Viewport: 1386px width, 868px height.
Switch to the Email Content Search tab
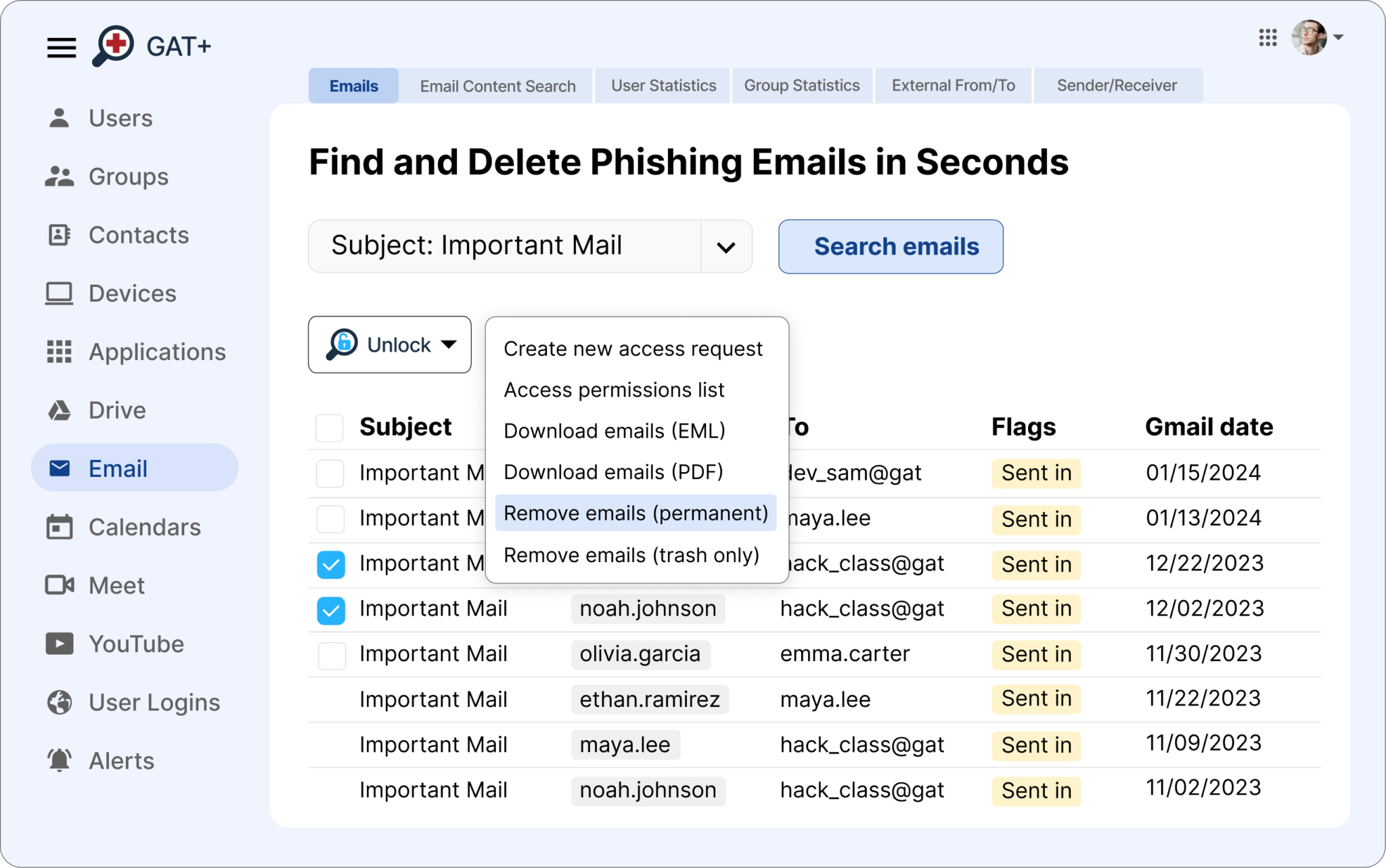pyautogui.click(x=497, y=86)
